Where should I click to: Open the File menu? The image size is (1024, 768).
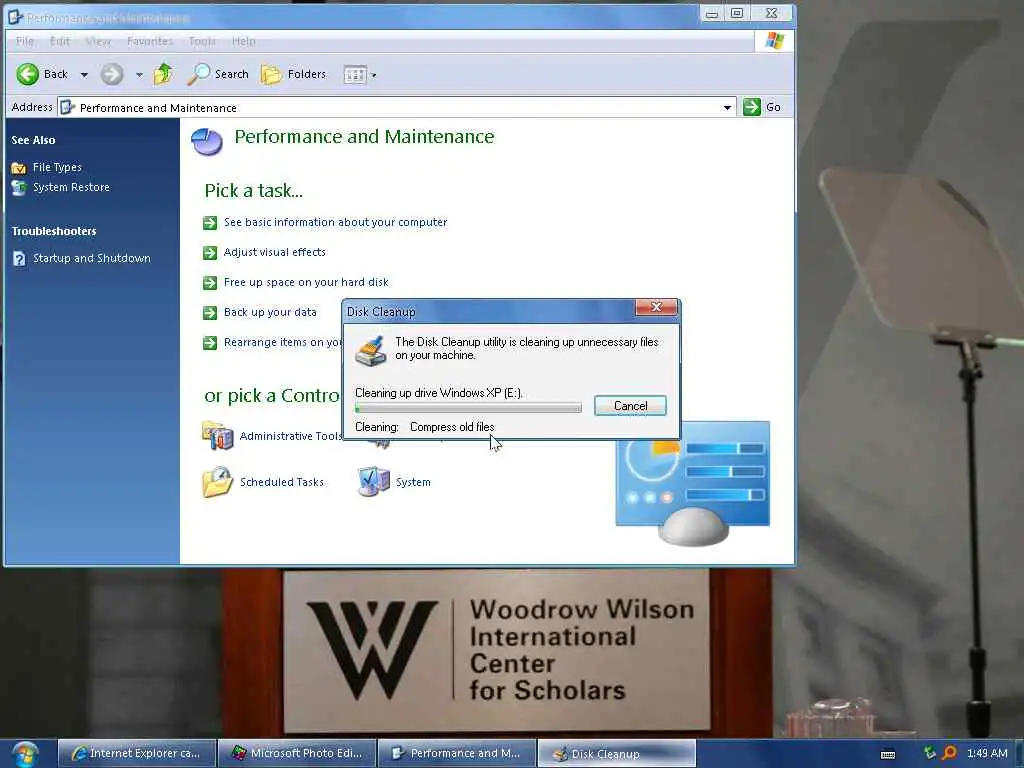(x=25, y=41)
